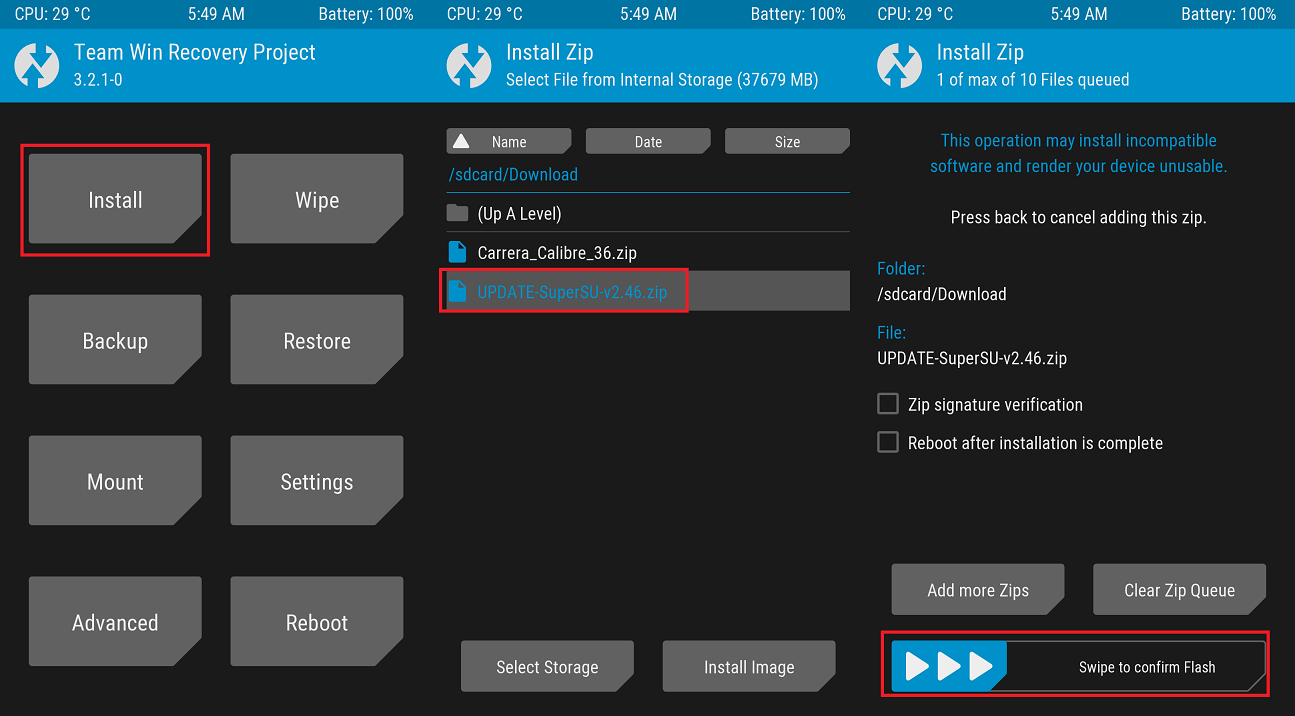This screenshot has height=716, width=1295.
Task: Select UPDATE-SuperSU-v2.46.zip file
Action: [648, 291]
